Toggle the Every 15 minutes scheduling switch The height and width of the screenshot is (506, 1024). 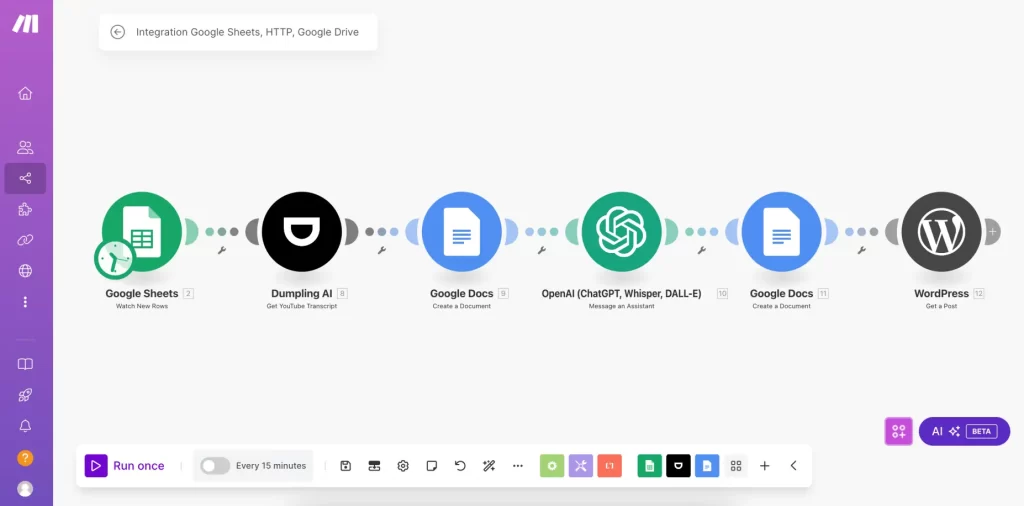tap(215, 466)
